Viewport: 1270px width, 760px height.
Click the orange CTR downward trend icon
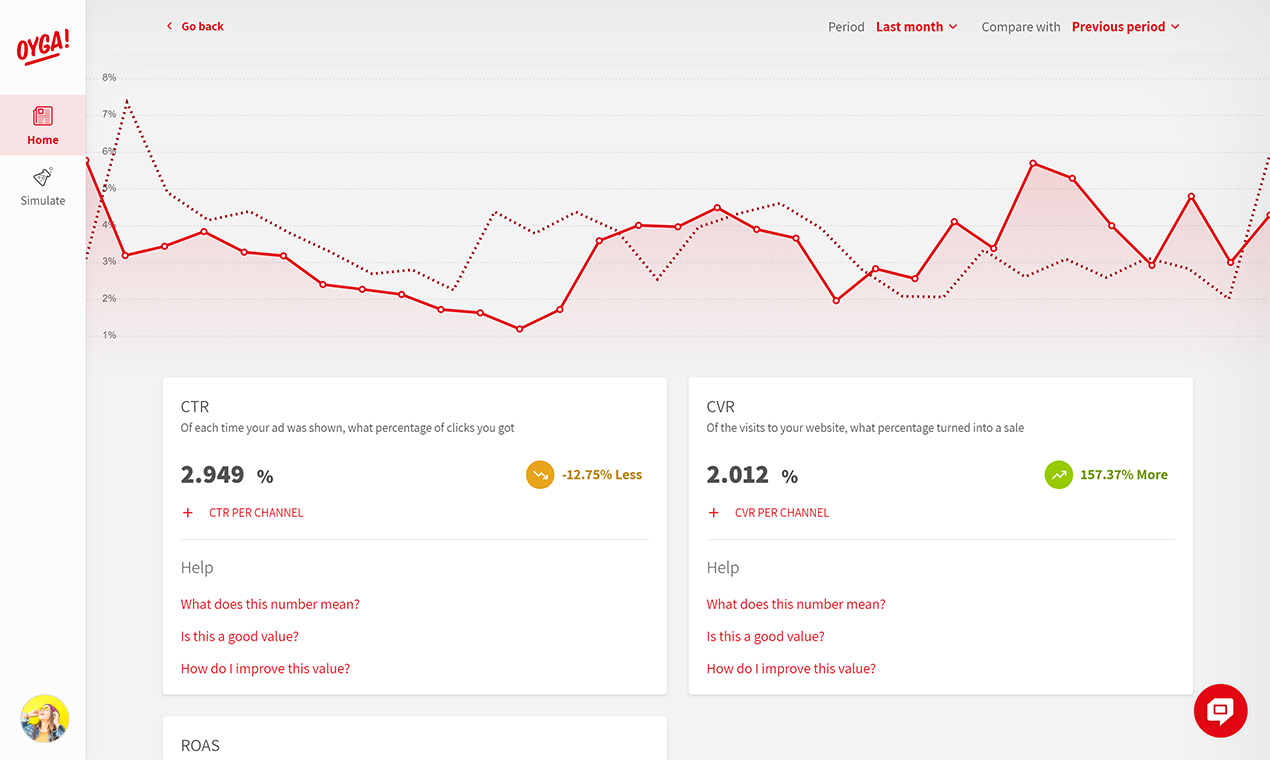pyautogui.click(x=540, y=475)
